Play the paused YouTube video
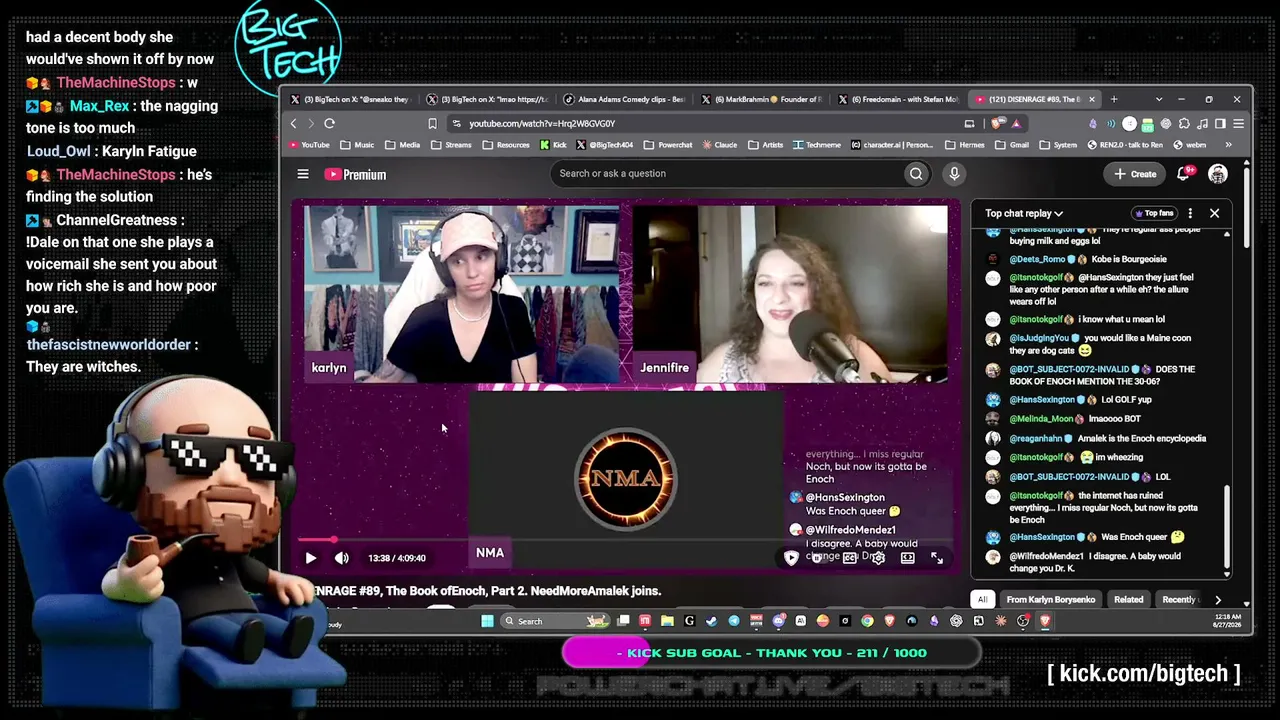Image resolution: width=1280 pixels, height=720 pixels. (310, 558)
